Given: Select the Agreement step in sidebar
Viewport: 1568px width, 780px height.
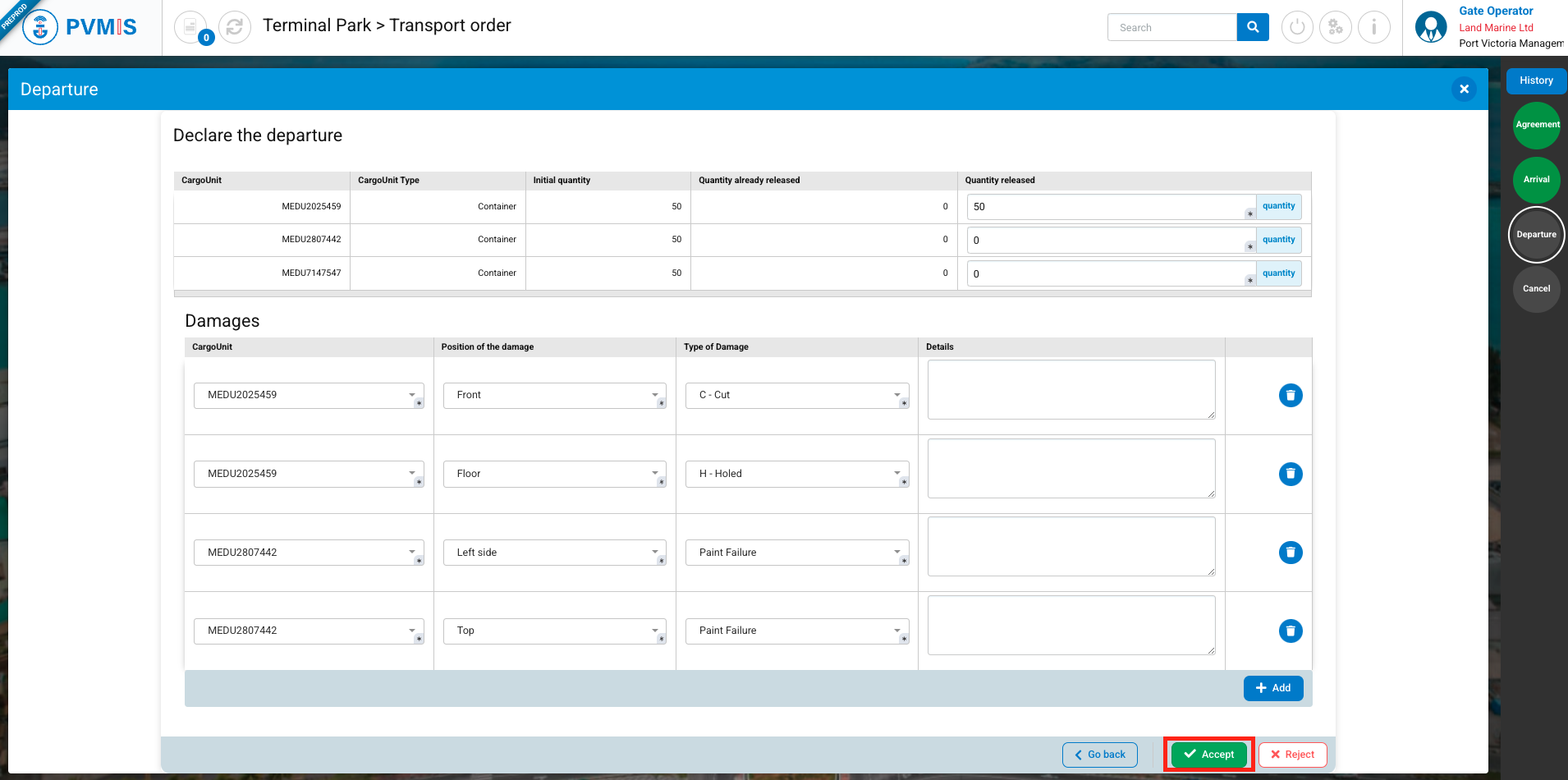Looking at the screenshot, I should click(x=1536, y=125).
